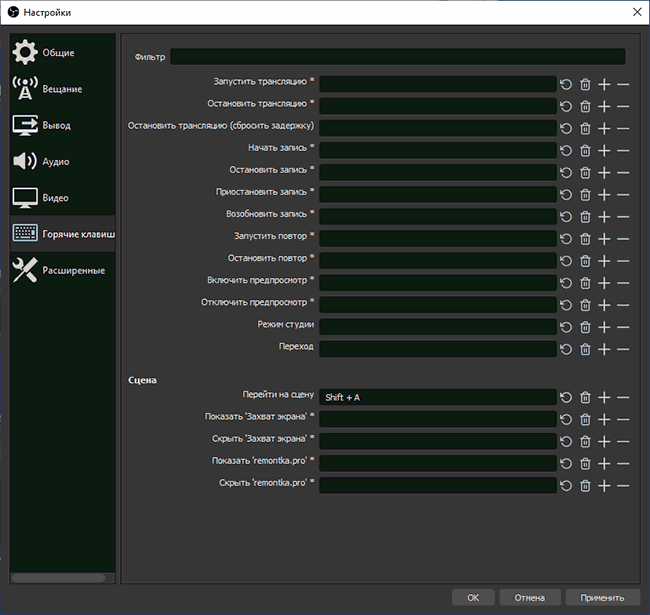Open the Общие settings section

(x=63, y=53)
